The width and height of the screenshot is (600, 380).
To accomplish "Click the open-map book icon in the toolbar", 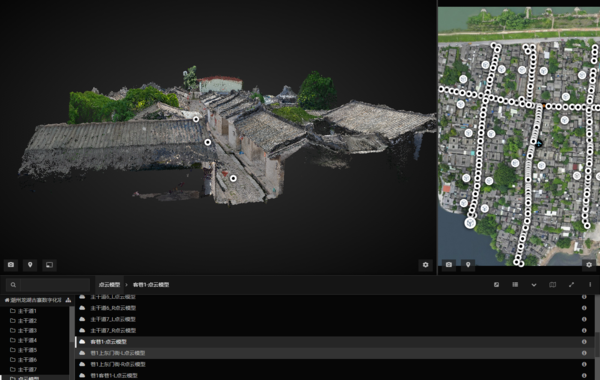I will (553, 285).
